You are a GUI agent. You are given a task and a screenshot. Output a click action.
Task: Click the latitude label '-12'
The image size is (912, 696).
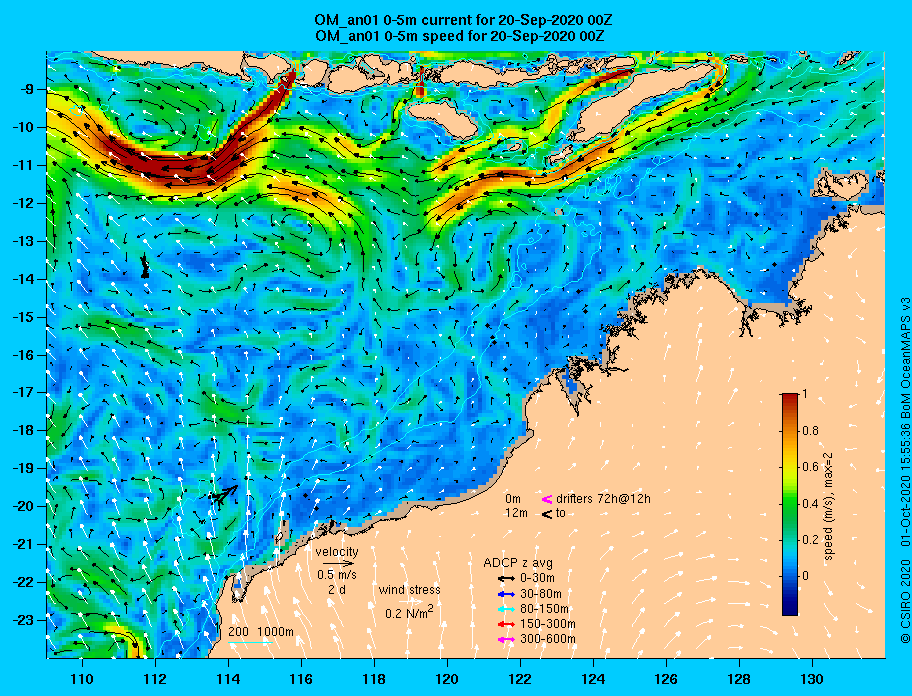coord(23,203)
